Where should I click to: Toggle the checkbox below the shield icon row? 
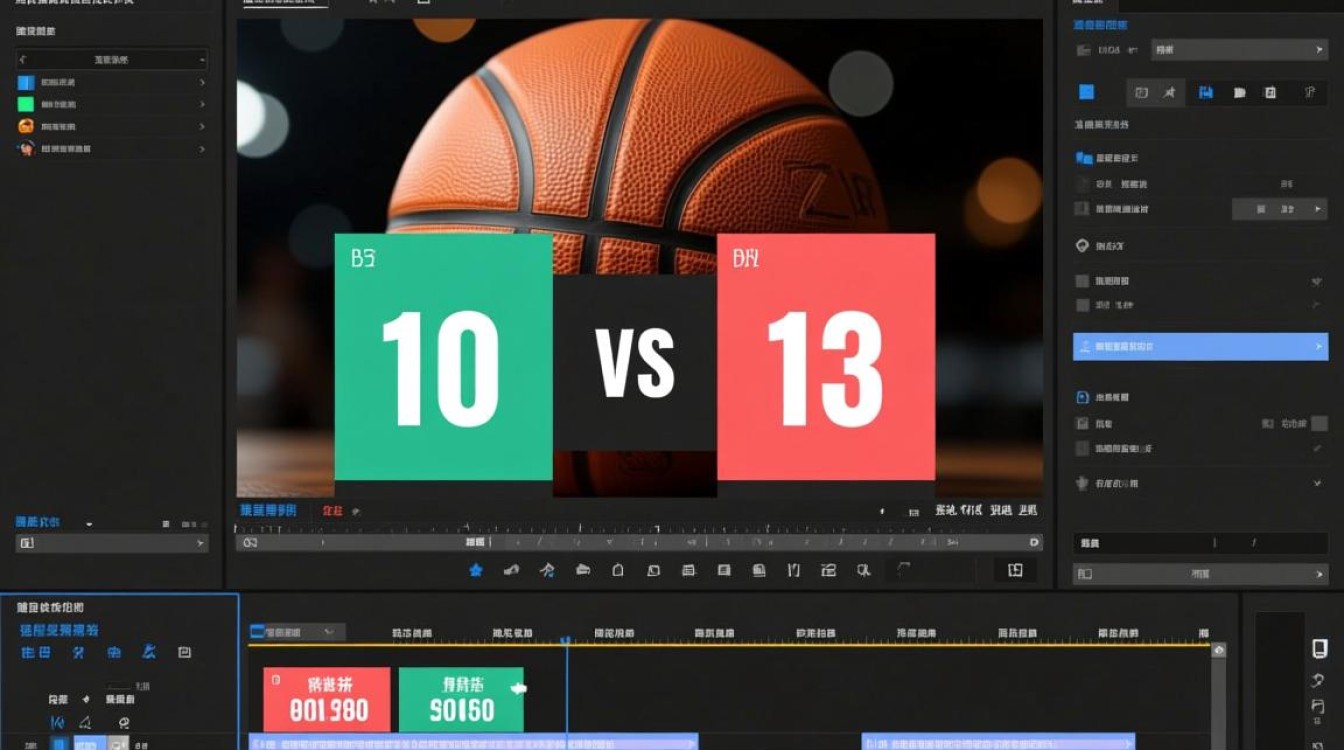click(1081, 281)
